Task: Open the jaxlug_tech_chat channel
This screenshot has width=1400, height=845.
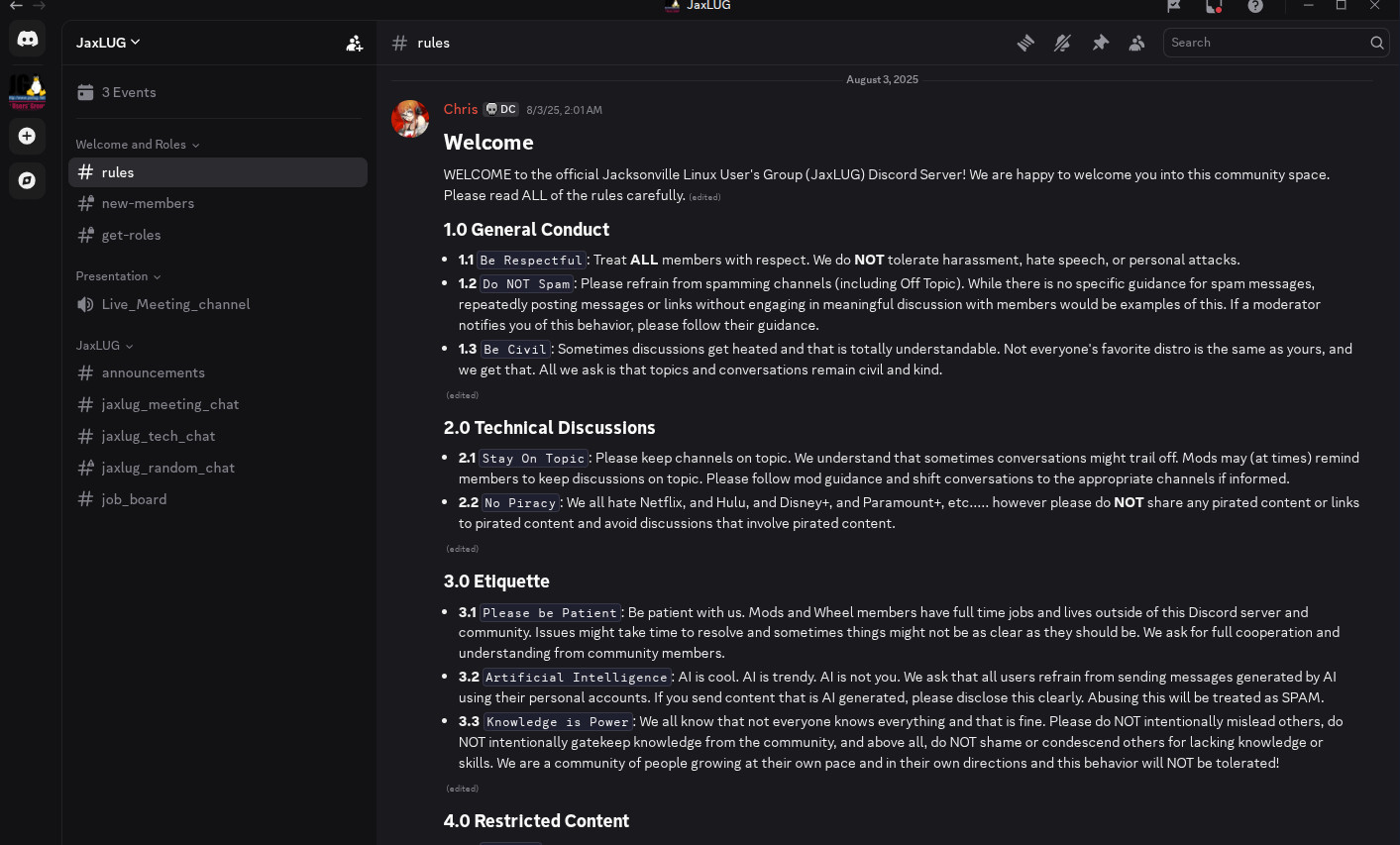Action: (158, 436)
